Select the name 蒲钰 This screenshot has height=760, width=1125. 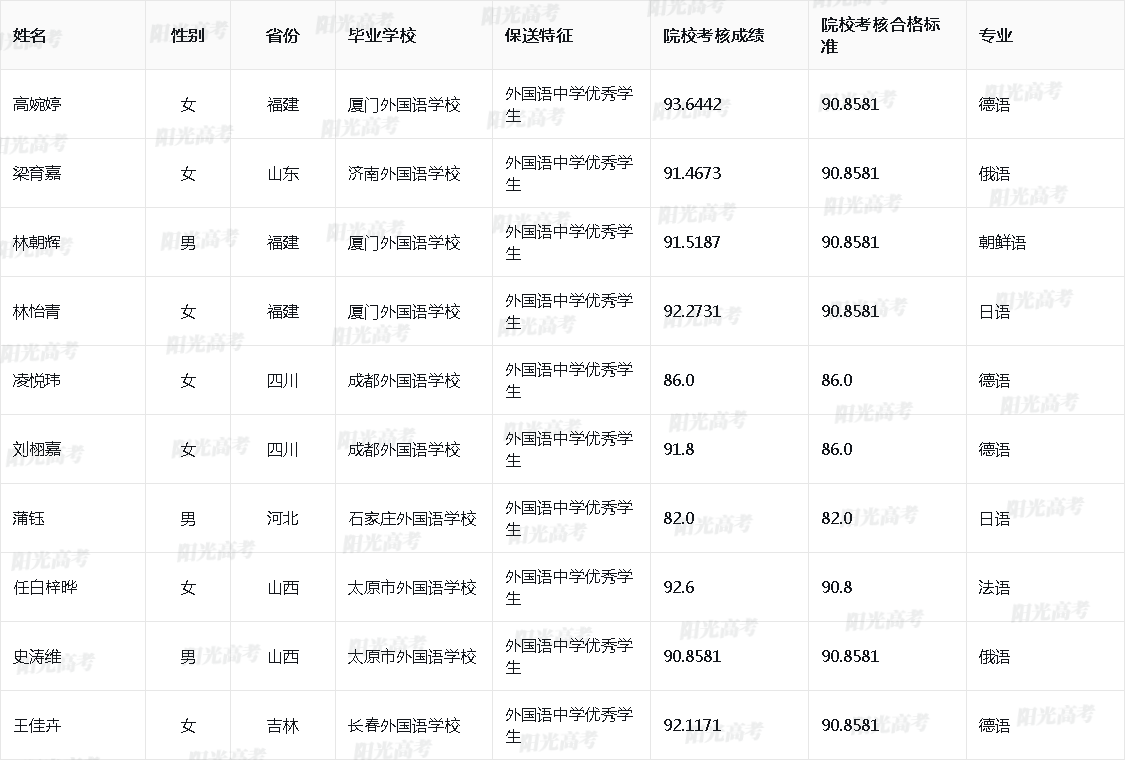point(29,518)
